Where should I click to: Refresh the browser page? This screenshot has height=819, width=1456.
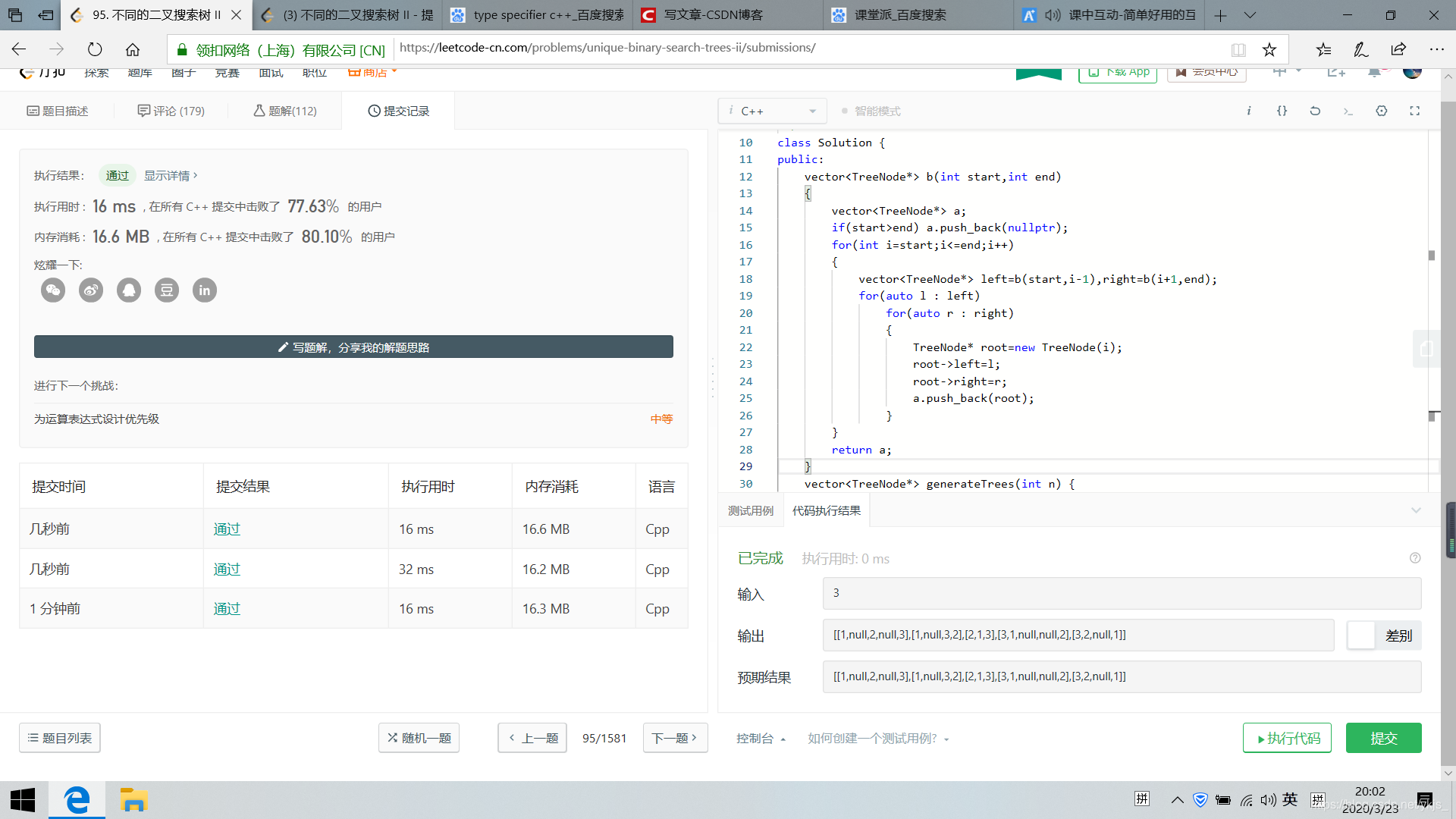pos(95,49)
